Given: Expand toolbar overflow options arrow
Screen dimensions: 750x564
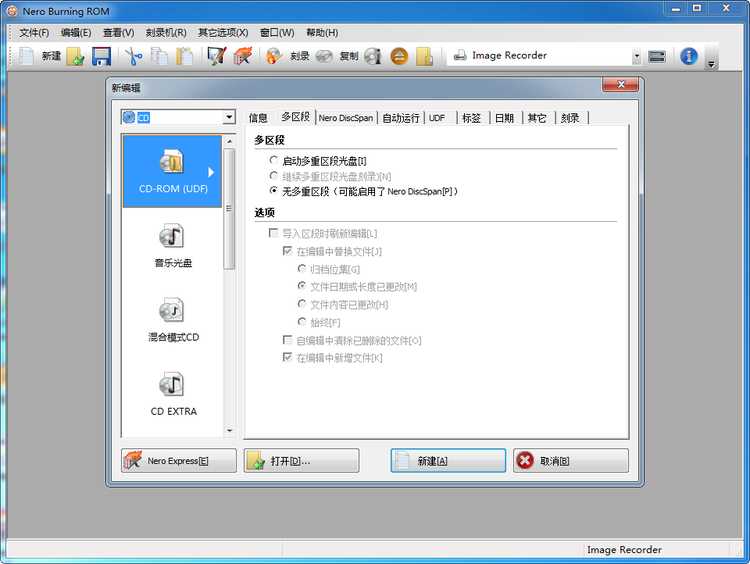Looking at the screenshot, I should coord(711,64).
